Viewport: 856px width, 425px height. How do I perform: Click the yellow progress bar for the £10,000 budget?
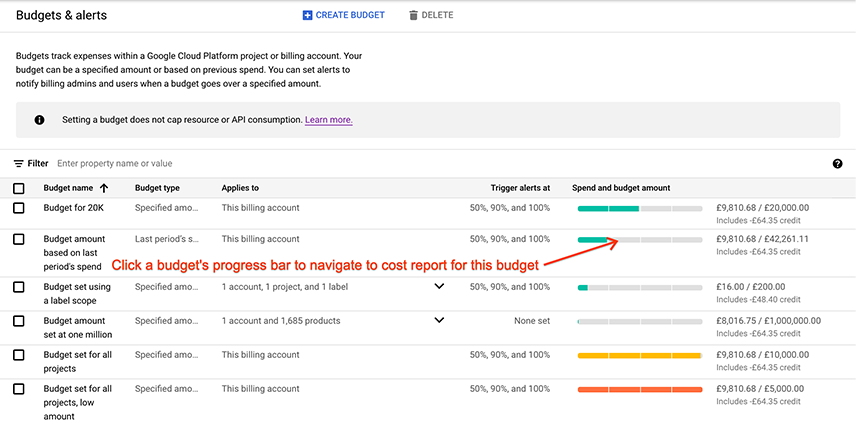[x=640, y=355]
